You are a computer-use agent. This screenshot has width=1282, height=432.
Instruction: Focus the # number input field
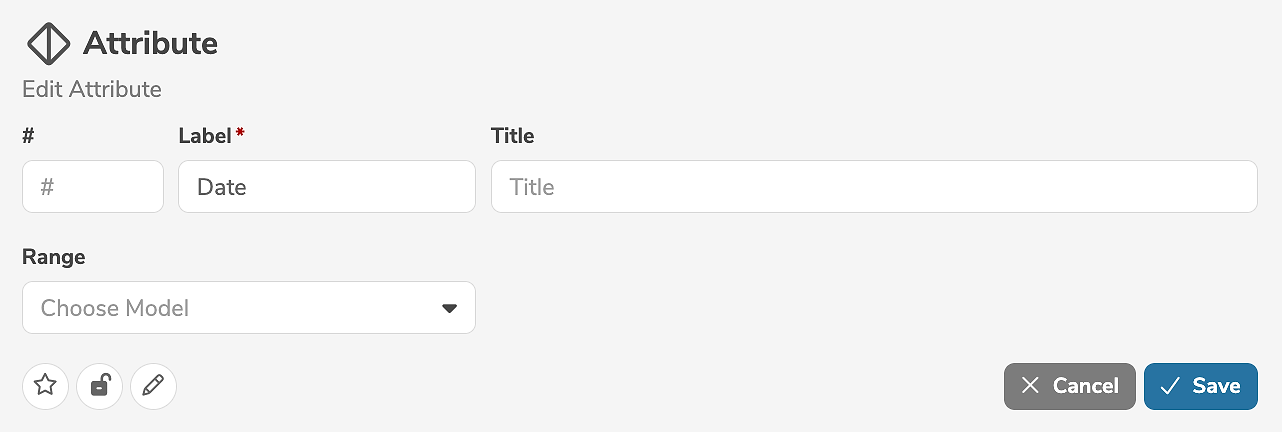point(92,187)
